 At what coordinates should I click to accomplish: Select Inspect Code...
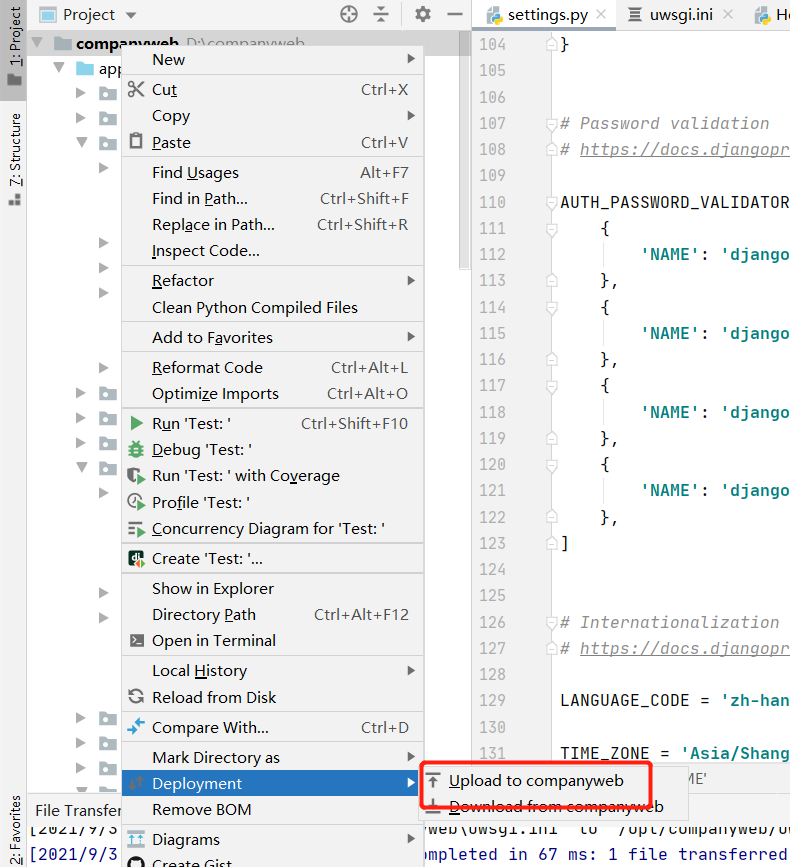click(x=273, y=251)
